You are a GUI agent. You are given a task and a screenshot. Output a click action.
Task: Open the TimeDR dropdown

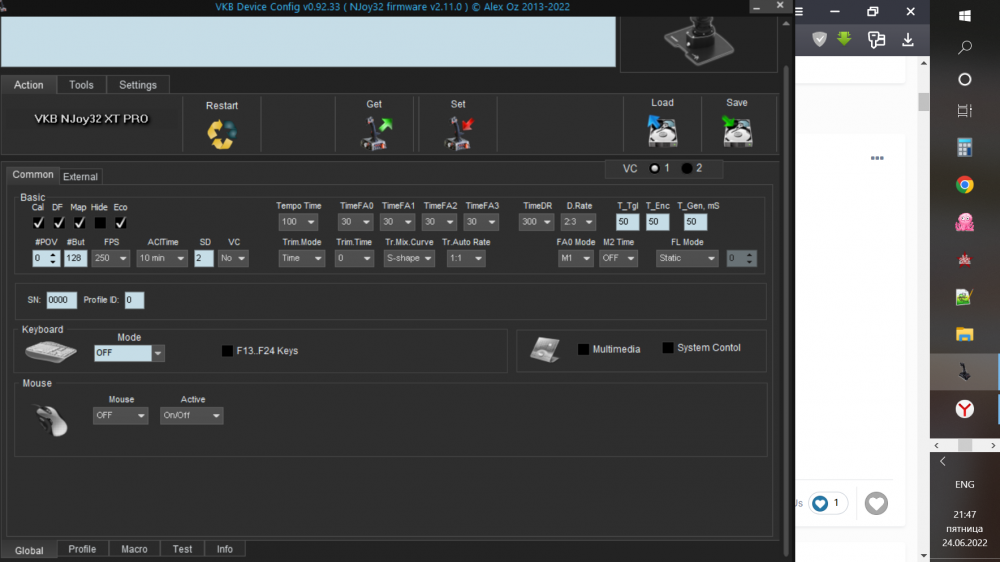click(536, 222)
